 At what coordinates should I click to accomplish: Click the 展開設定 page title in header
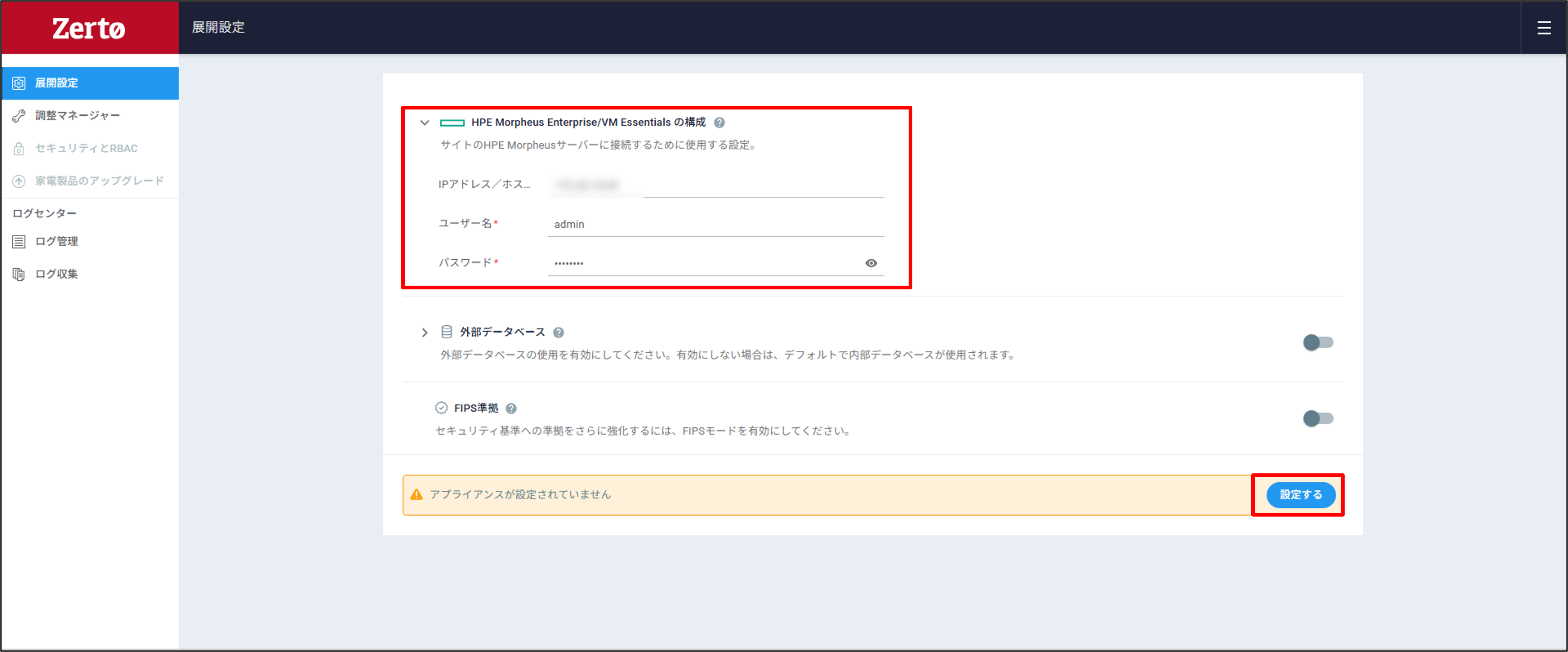pos(218,28)
